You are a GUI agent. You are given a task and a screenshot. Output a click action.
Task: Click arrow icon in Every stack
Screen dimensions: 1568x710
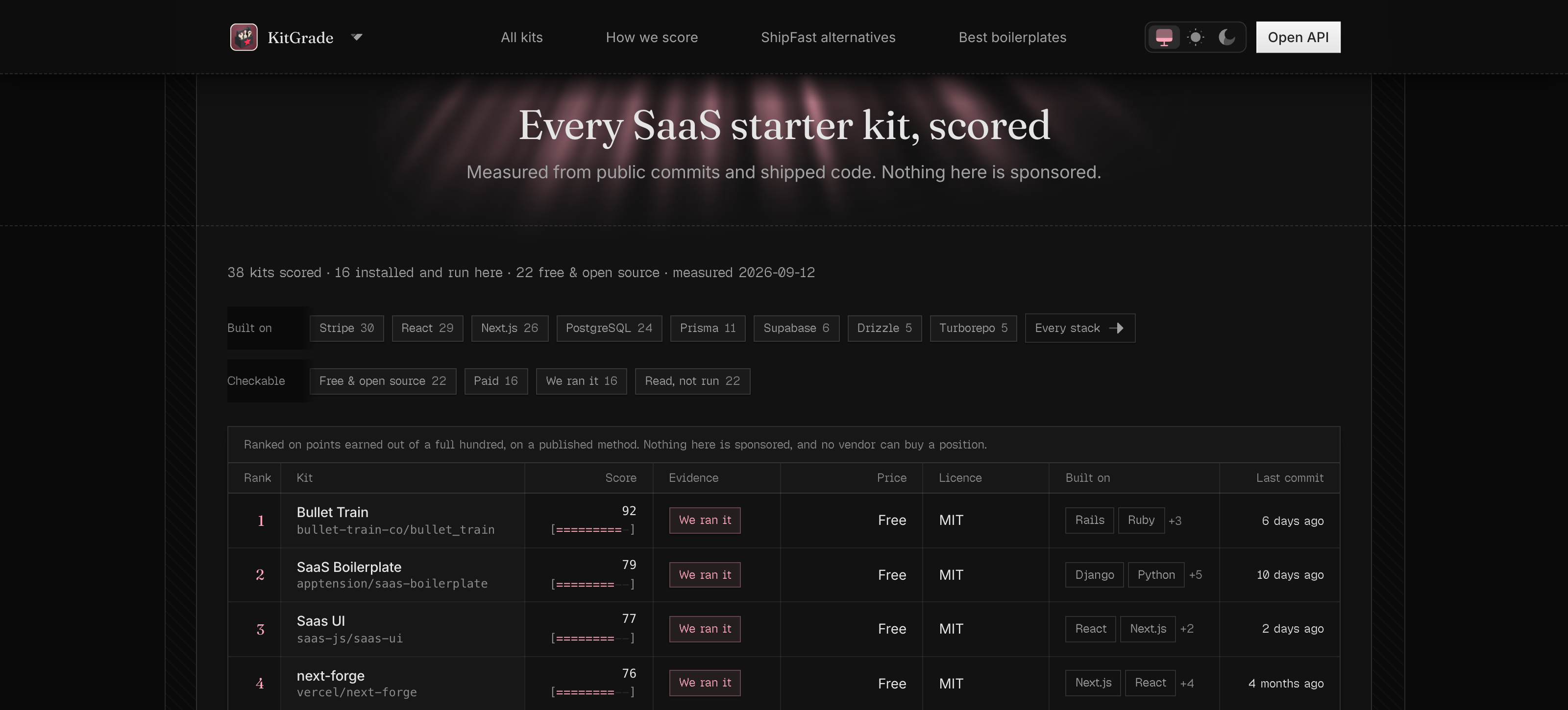pyautogui.click(x=1116, y=328)
